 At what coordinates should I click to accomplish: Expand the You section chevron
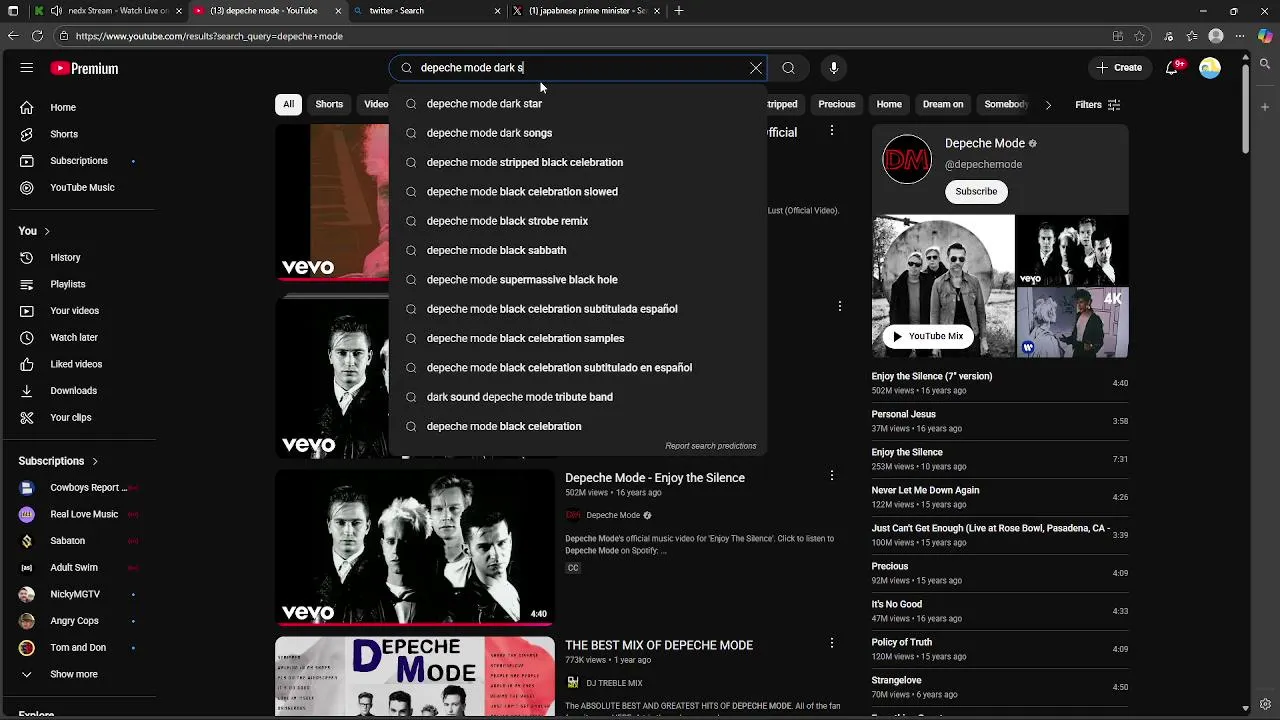pos(46,231)
